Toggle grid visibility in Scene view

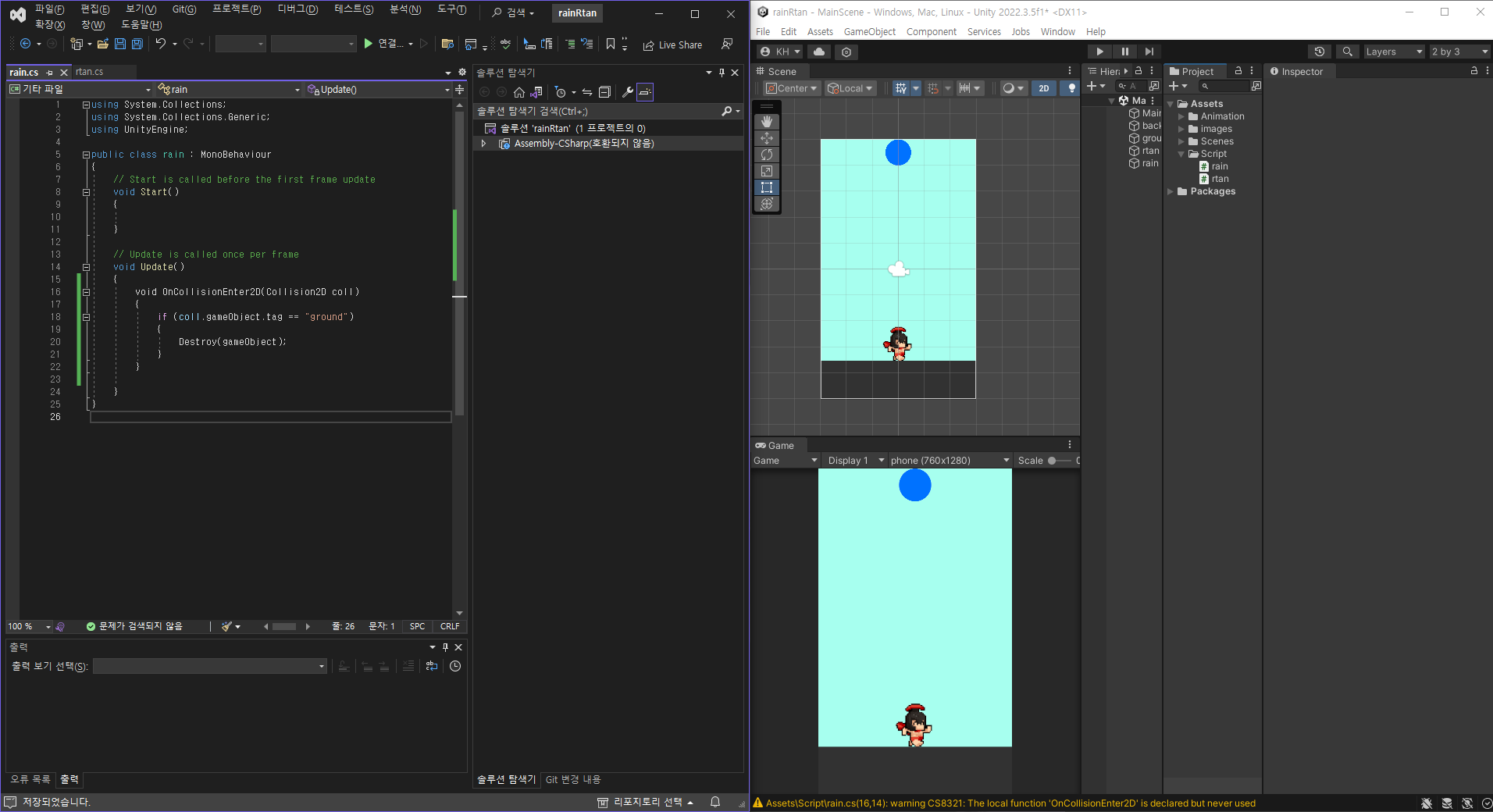(901, 88)
